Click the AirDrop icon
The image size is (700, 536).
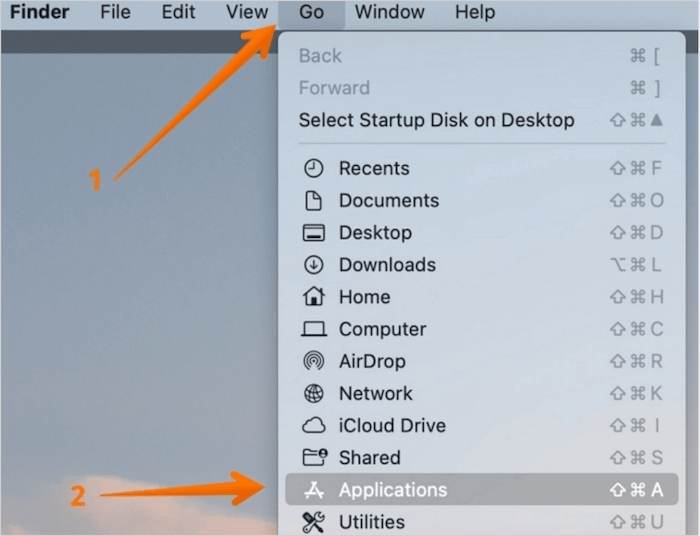tap(314, 361)
